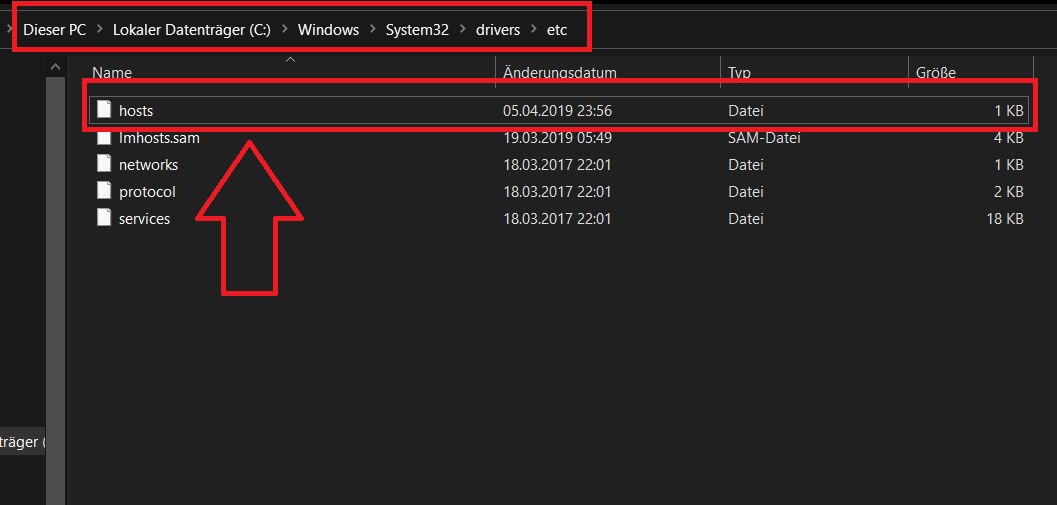Sort files by Name column header
Image resolution: width=1057 pixels, height=505 pixels.
pos(112,73)
